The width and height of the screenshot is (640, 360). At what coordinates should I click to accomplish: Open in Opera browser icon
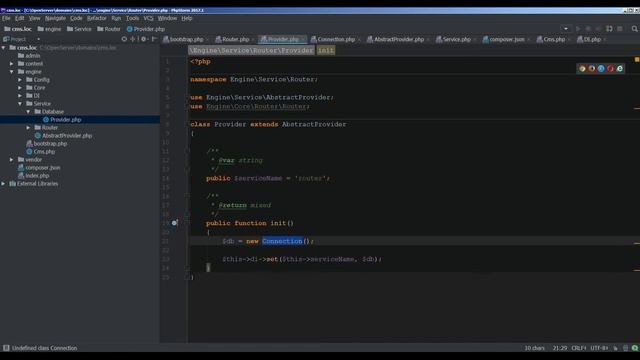[611, 69]
